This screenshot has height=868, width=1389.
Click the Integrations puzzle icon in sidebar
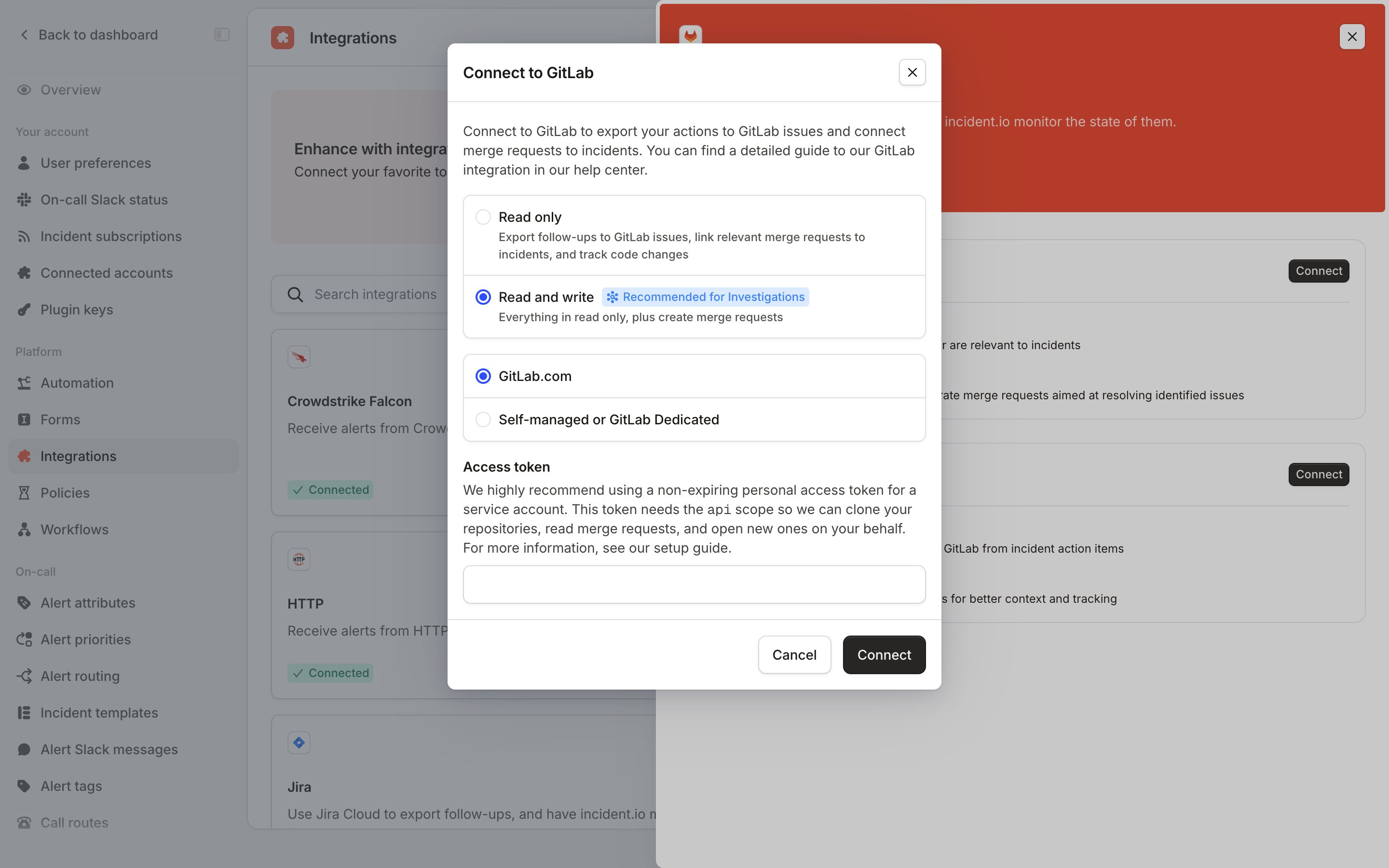coord(24,456)
